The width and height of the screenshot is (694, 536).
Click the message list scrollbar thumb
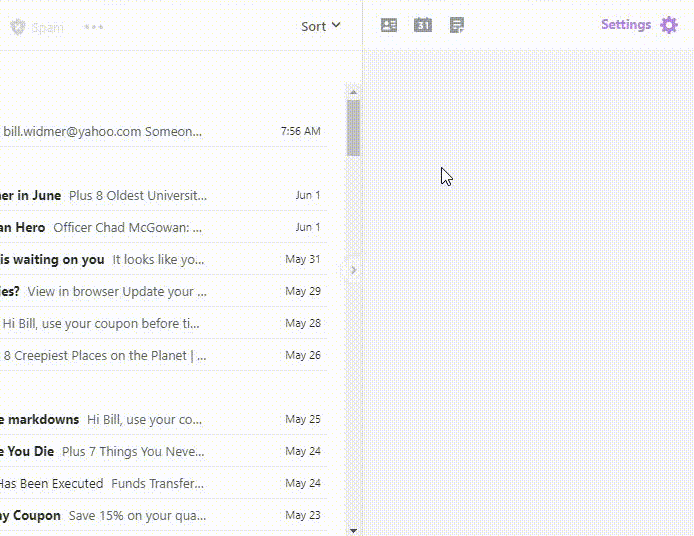(x=353, y=127)
